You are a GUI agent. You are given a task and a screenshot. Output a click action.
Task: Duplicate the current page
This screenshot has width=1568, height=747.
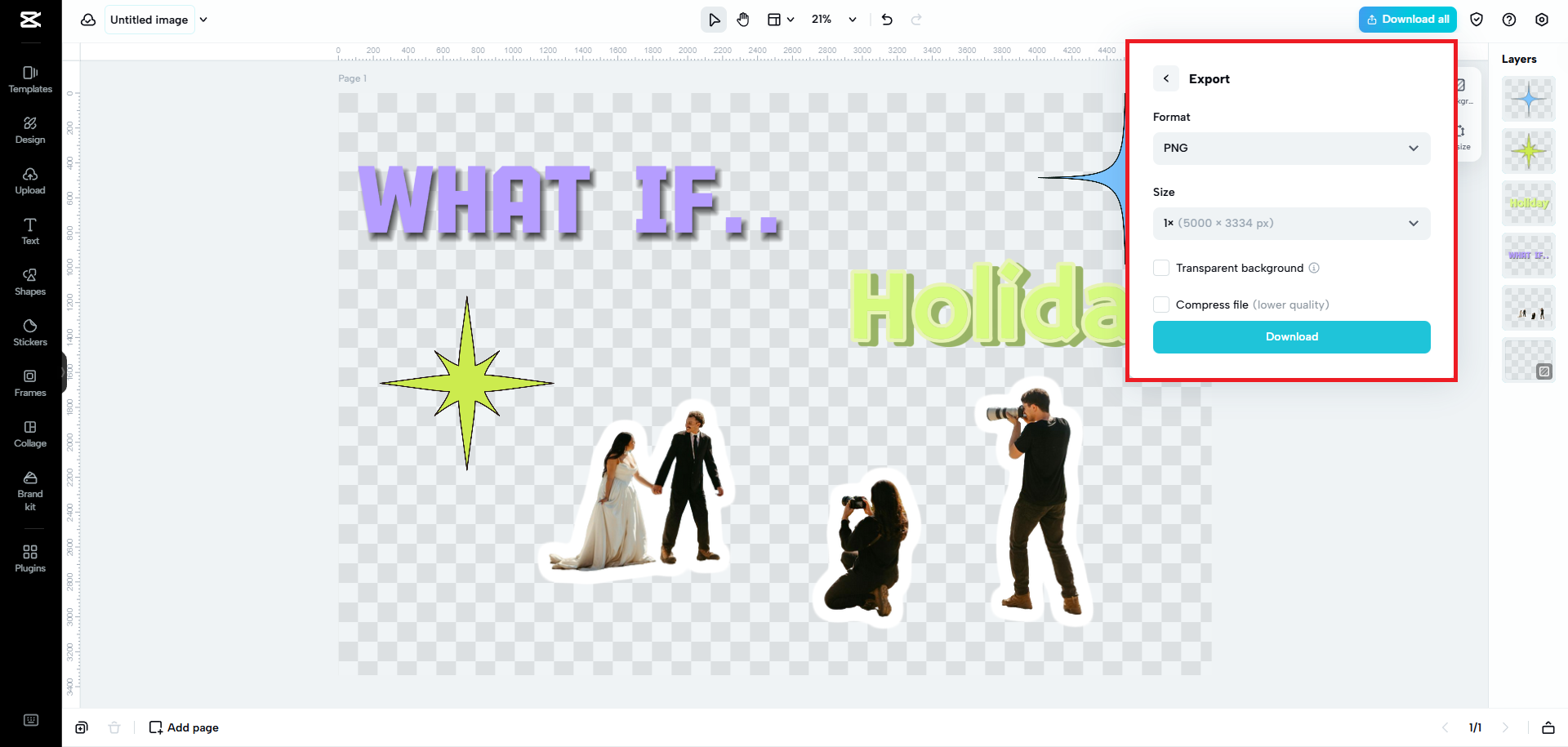pos(82,727)
